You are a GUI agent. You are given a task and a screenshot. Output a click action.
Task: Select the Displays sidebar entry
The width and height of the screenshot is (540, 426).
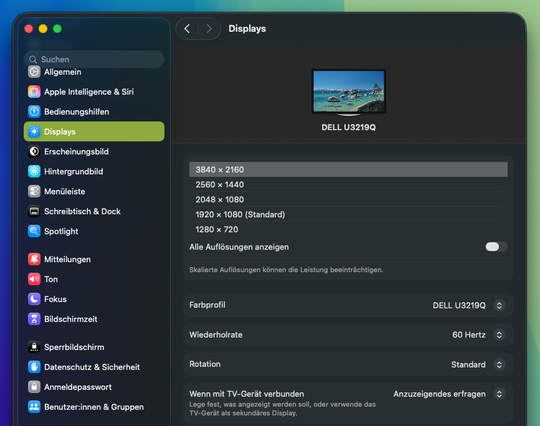click(94, 132)
